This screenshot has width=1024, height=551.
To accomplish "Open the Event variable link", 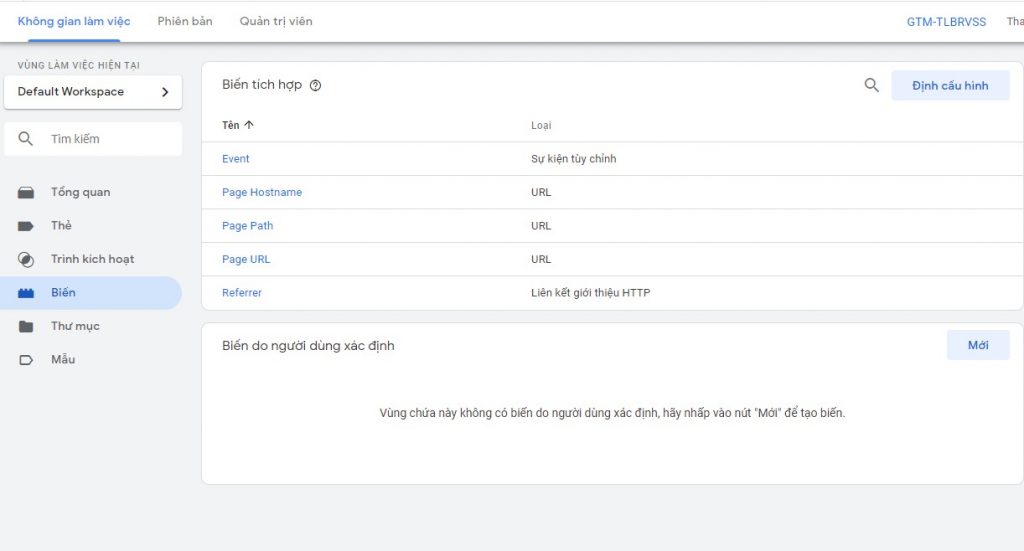I will 236,159.
